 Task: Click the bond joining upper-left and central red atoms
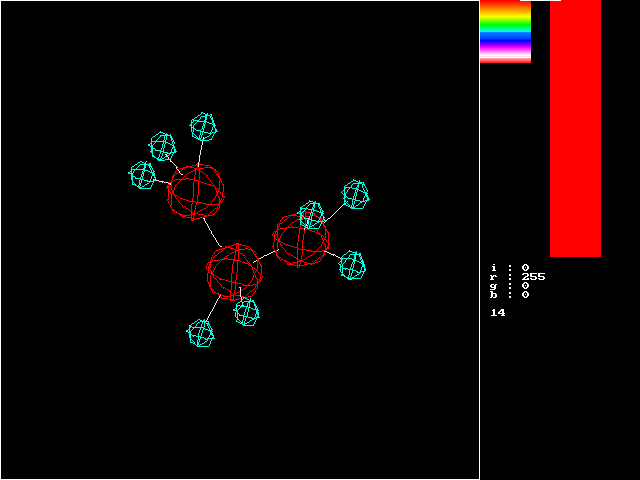212,233
